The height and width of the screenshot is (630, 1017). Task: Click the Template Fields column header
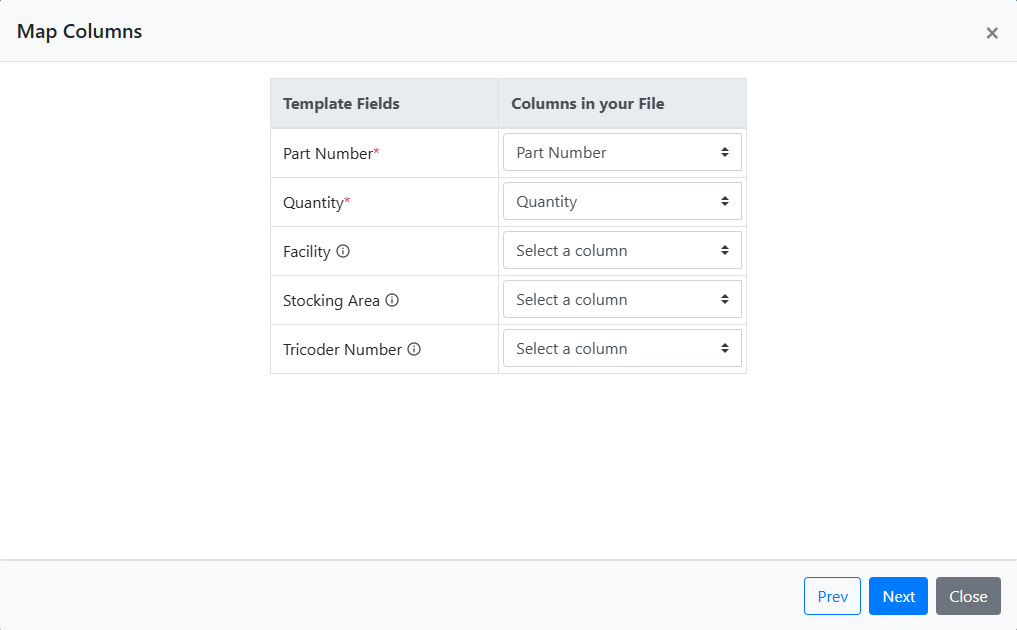[341, 104]
